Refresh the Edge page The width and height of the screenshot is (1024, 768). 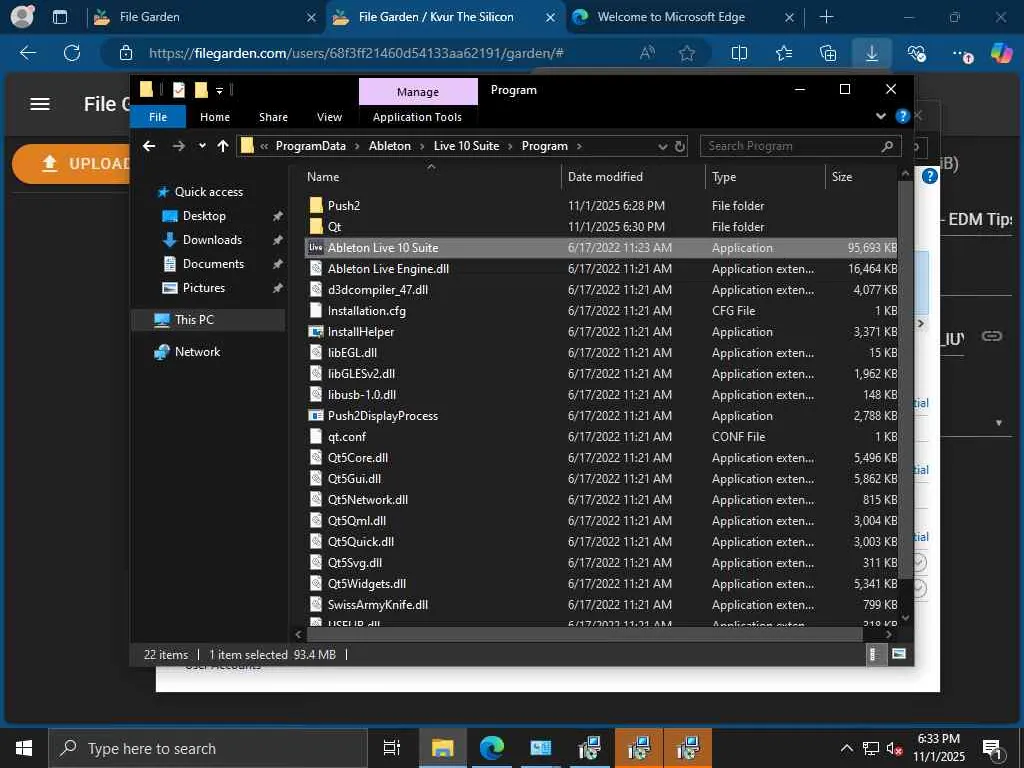click(72, 53)
